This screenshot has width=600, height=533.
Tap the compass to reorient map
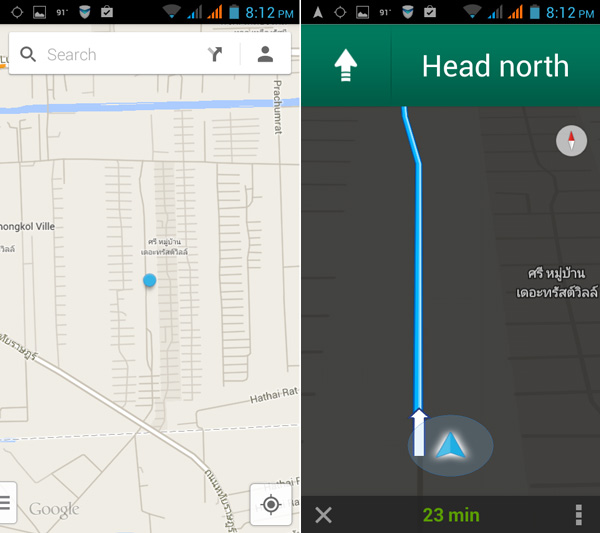(x=571, y=141)
